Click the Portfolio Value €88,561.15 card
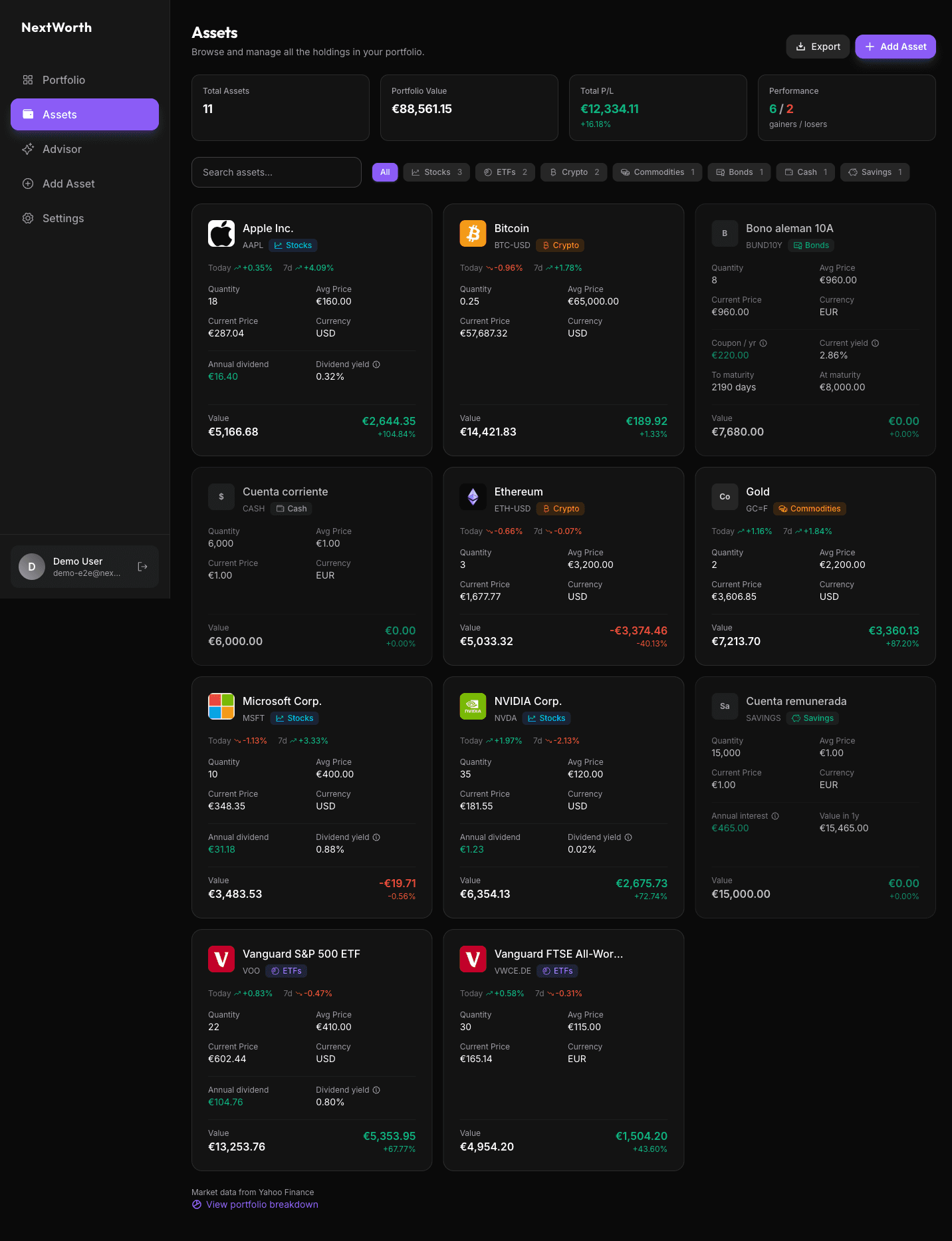The width and height of the screenshot is (952, 1241). pos(469,108)
